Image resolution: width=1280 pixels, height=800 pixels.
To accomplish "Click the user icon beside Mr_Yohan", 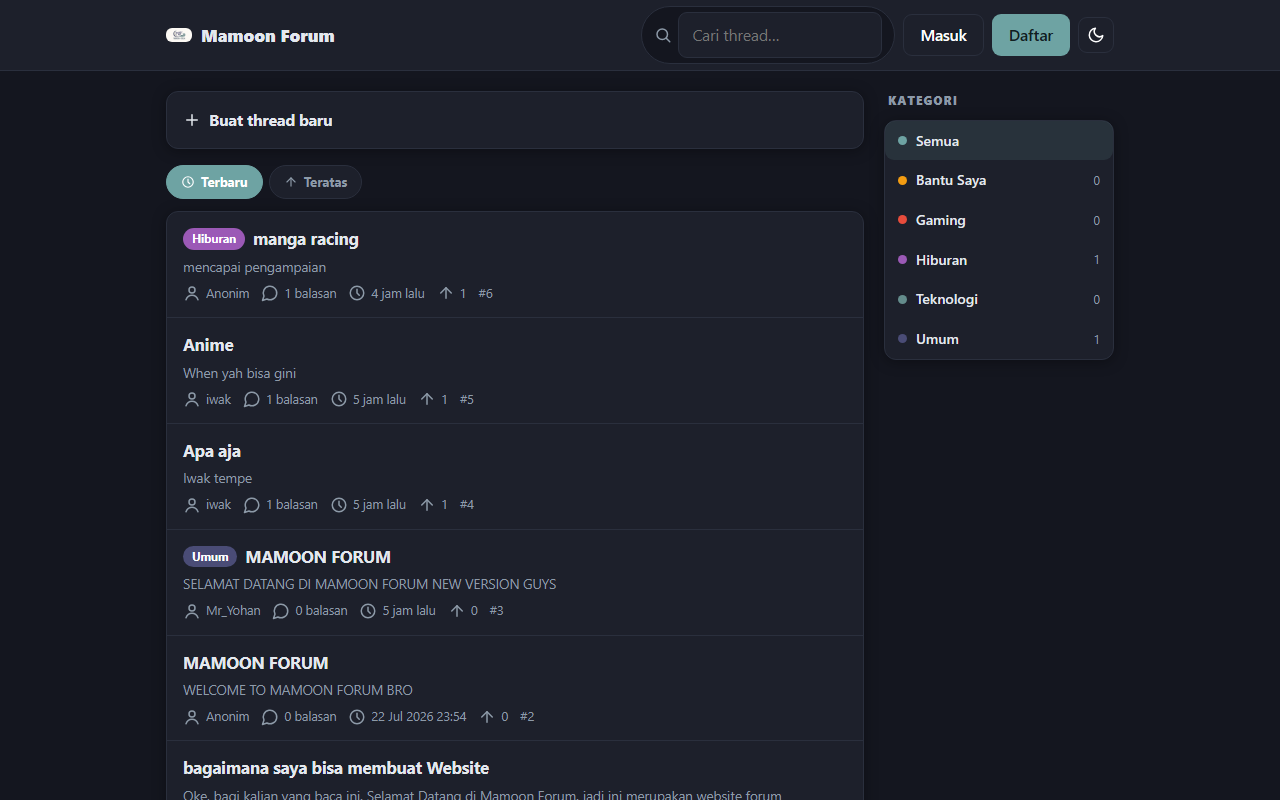I will (192, 611).
